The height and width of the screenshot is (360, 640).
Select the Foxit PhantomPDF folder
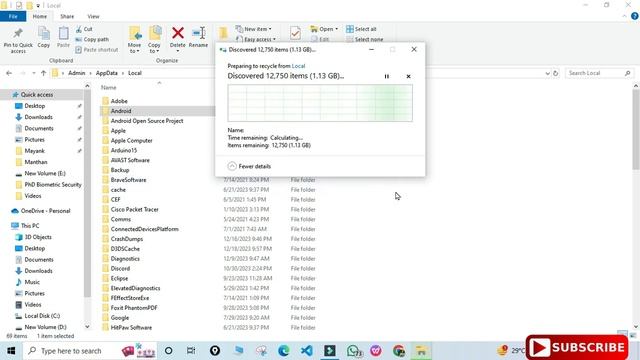point(134,308)
